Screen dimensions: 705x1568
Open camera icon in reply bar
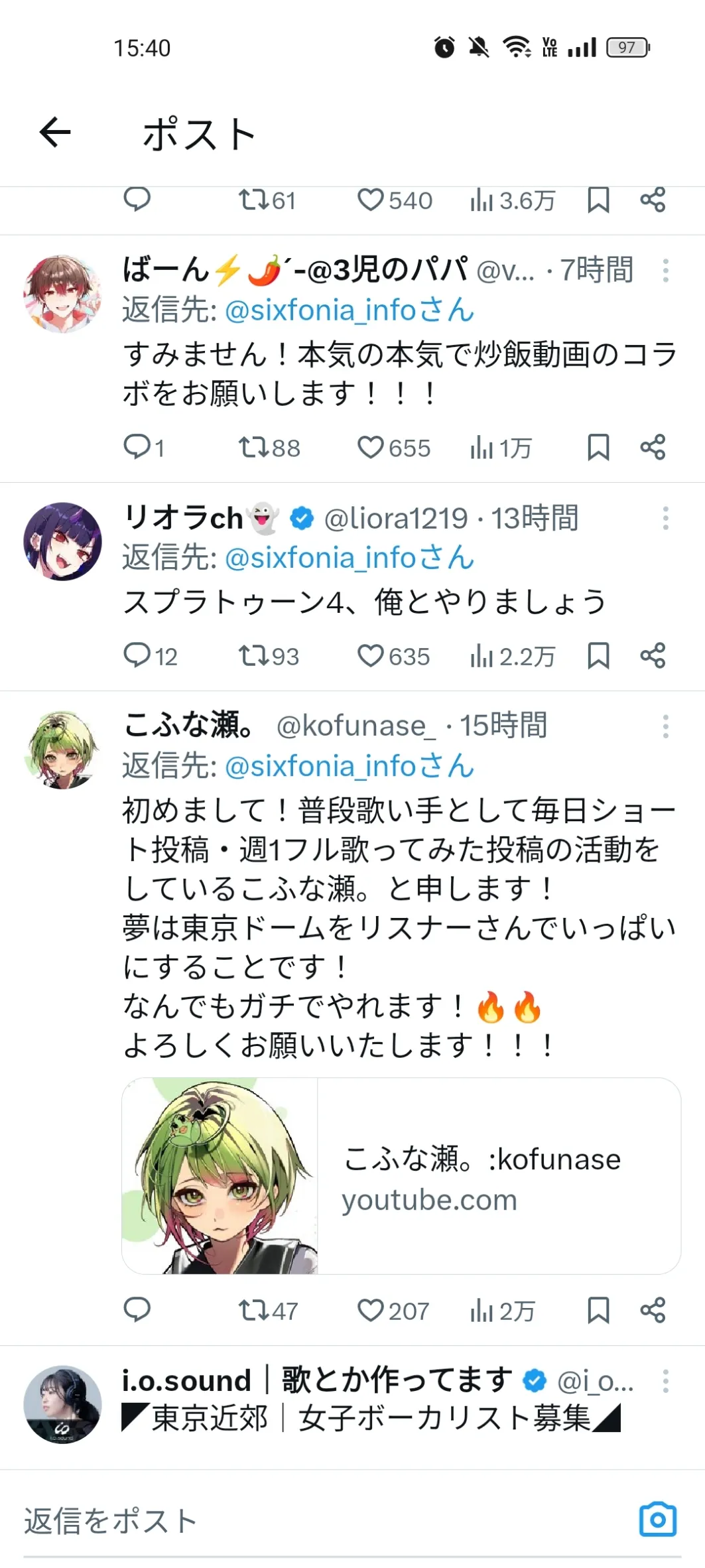tap(657, 1519)
